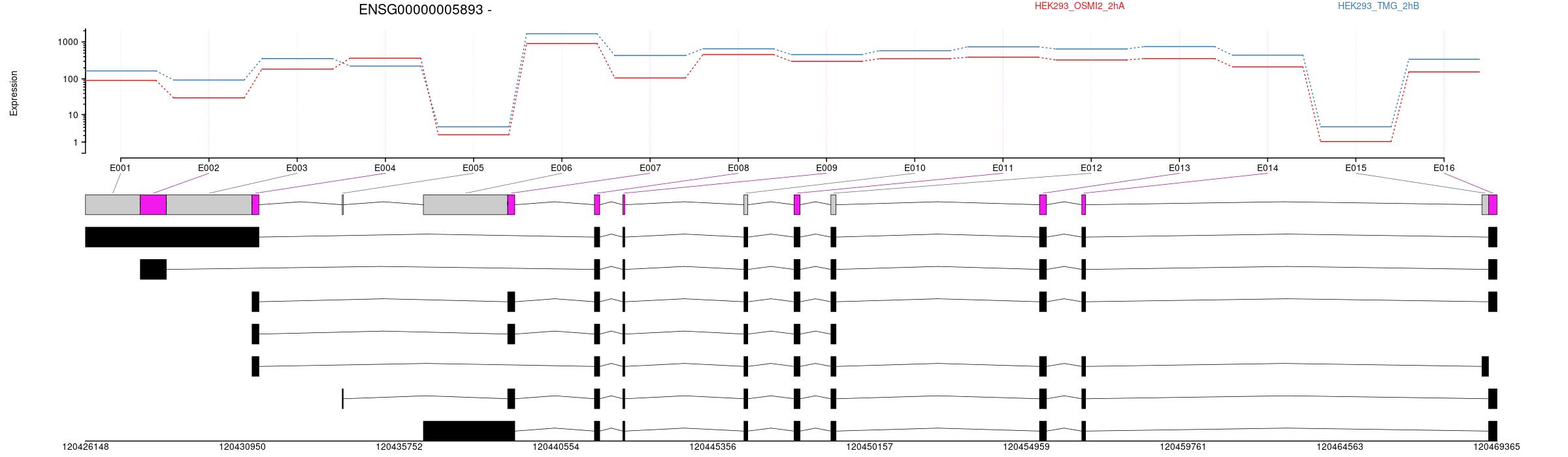The image size is (1568, 457).
Task: Click genomic coordinate 120445356
Action: (713, 447)
